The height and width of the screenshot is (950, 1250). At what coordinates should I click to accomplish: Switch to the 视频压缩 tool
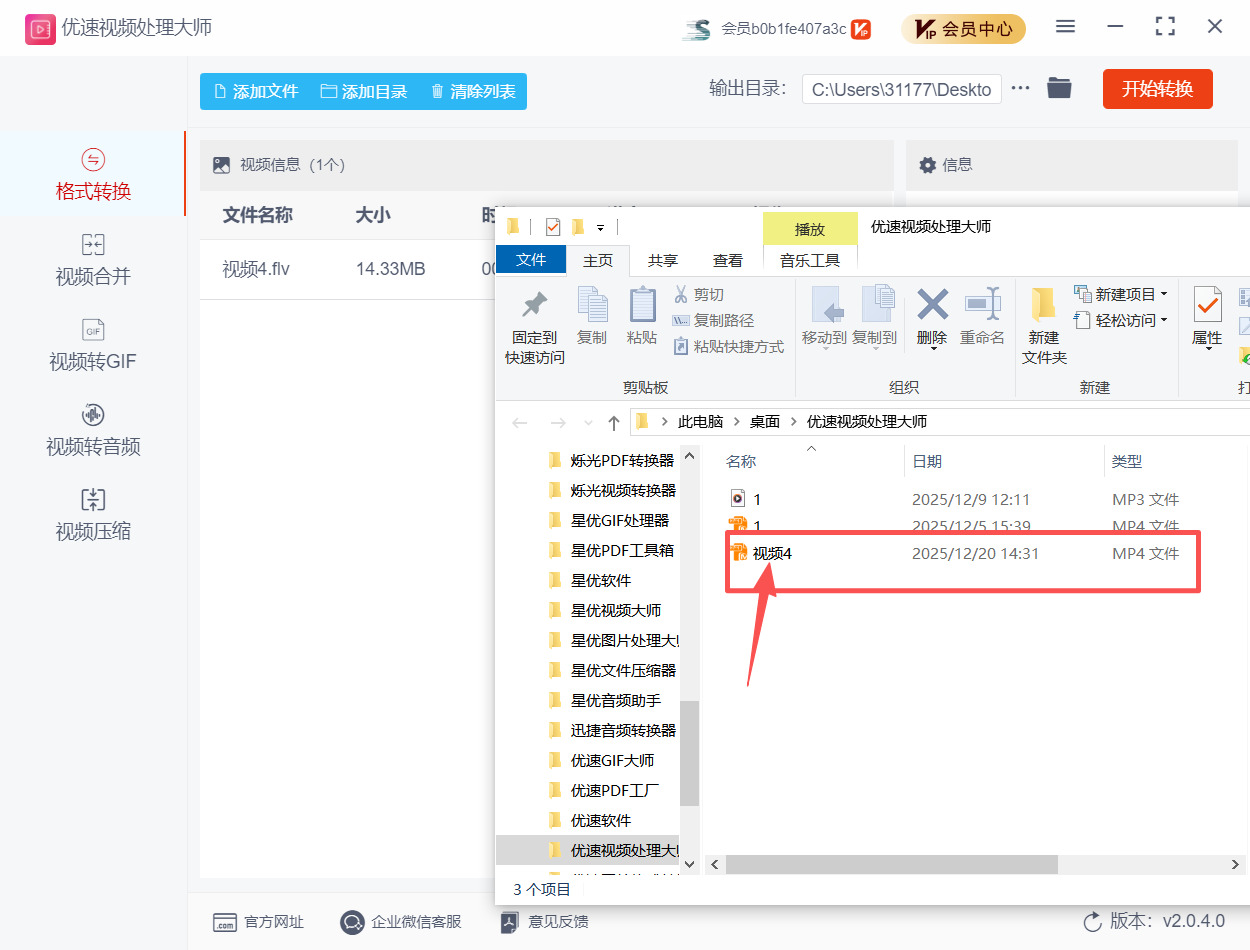[92, 515]
